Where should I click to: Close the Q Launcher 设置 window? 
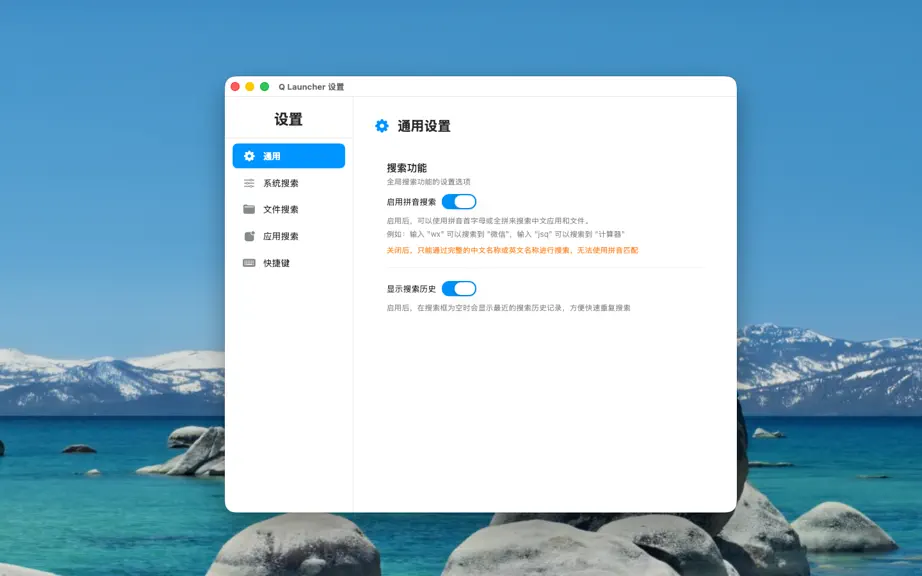[235, 86]
